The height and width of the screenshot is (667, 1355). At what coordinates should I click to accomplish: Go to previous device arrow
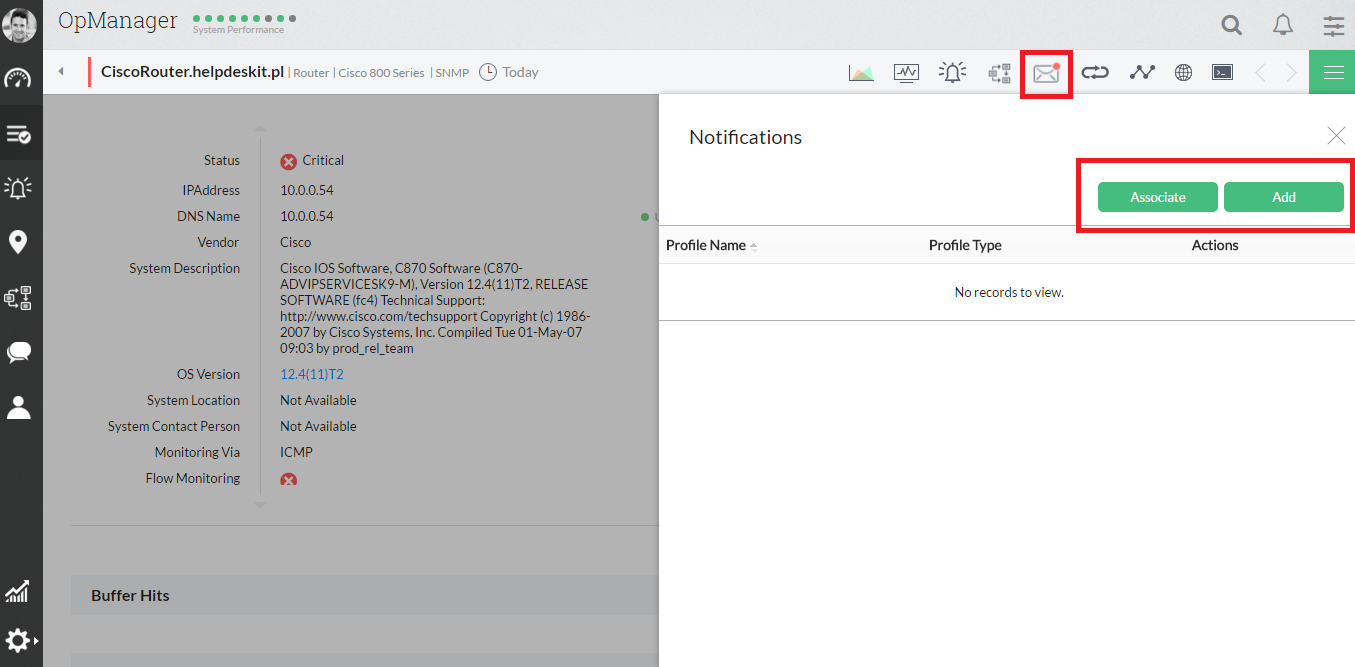click(x=1260, y=72)
